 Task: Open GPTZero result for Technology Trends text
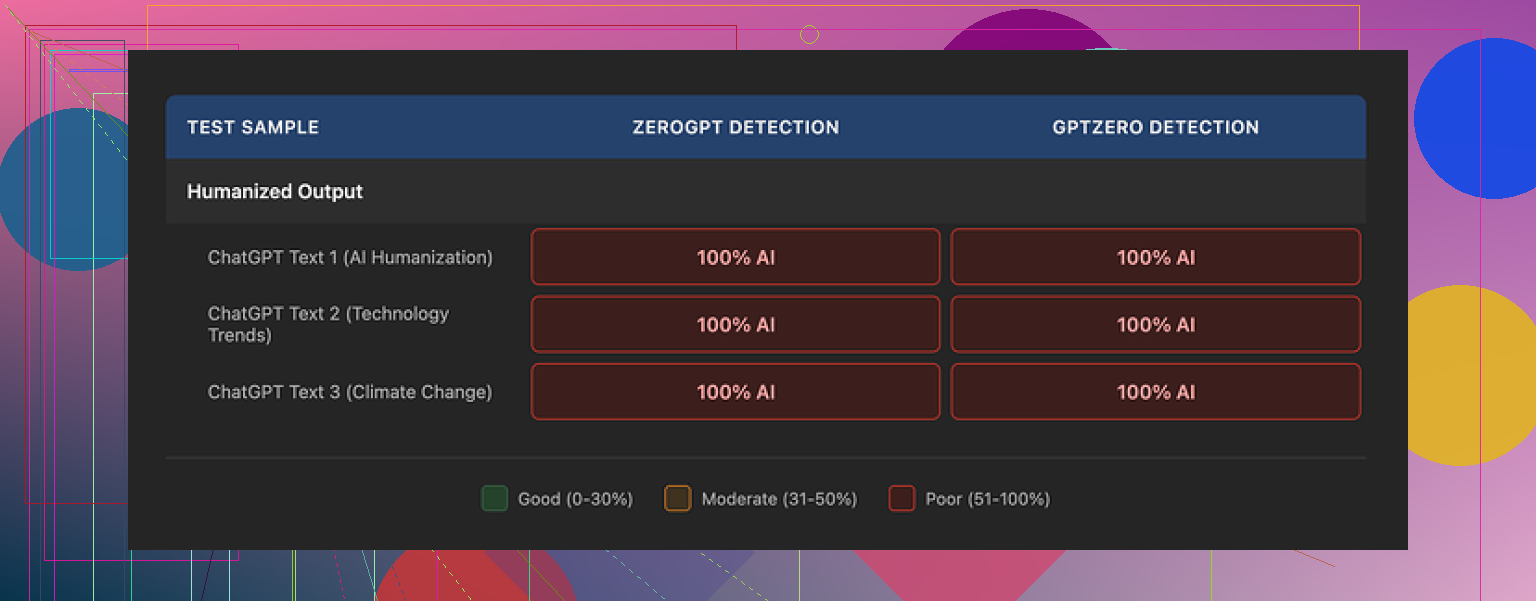(x=1155, y=324)
